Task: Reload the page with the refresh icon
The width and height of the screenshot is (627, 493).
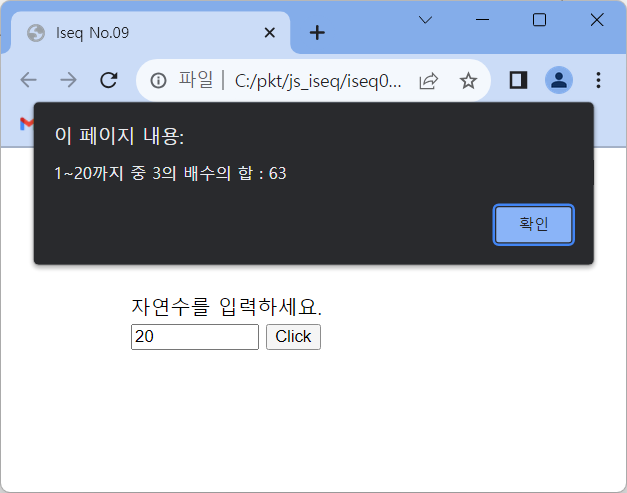Action: point(108,80)
